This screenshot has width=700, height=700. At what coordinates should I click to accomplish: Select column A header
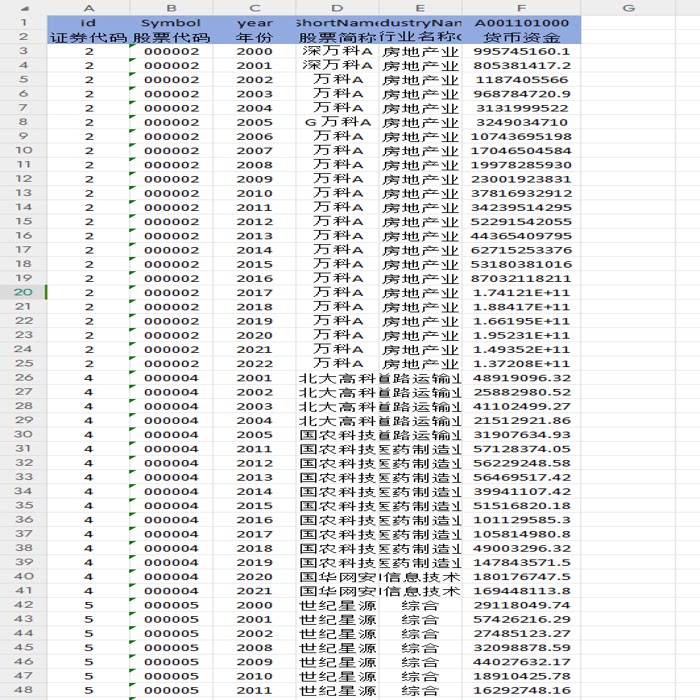point(88,8)
